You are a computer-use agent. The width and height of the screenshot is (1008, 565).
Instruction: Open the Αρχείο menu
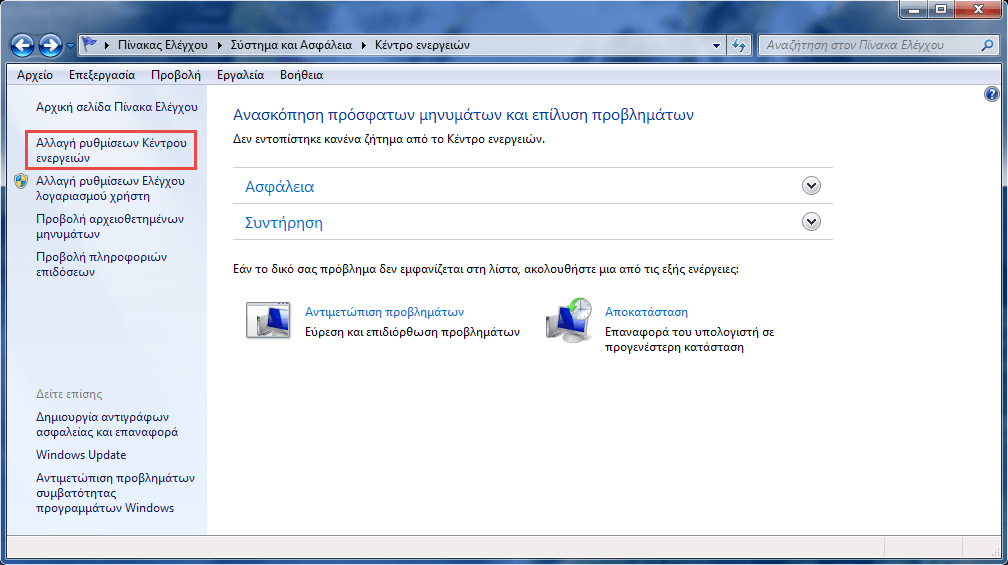[x=35, y=75]
